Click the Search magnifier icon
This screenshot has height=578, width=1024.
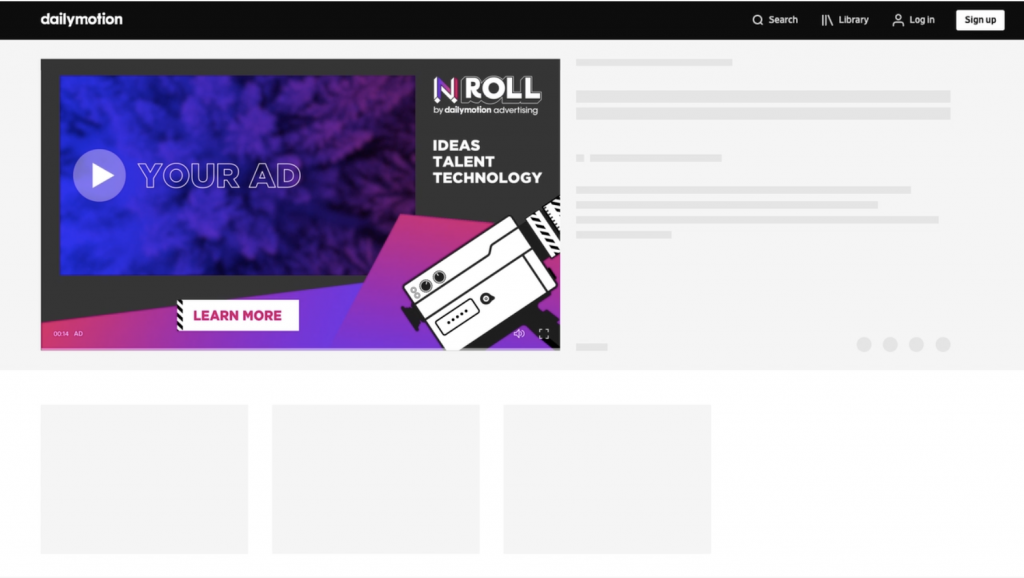point(758,20)
